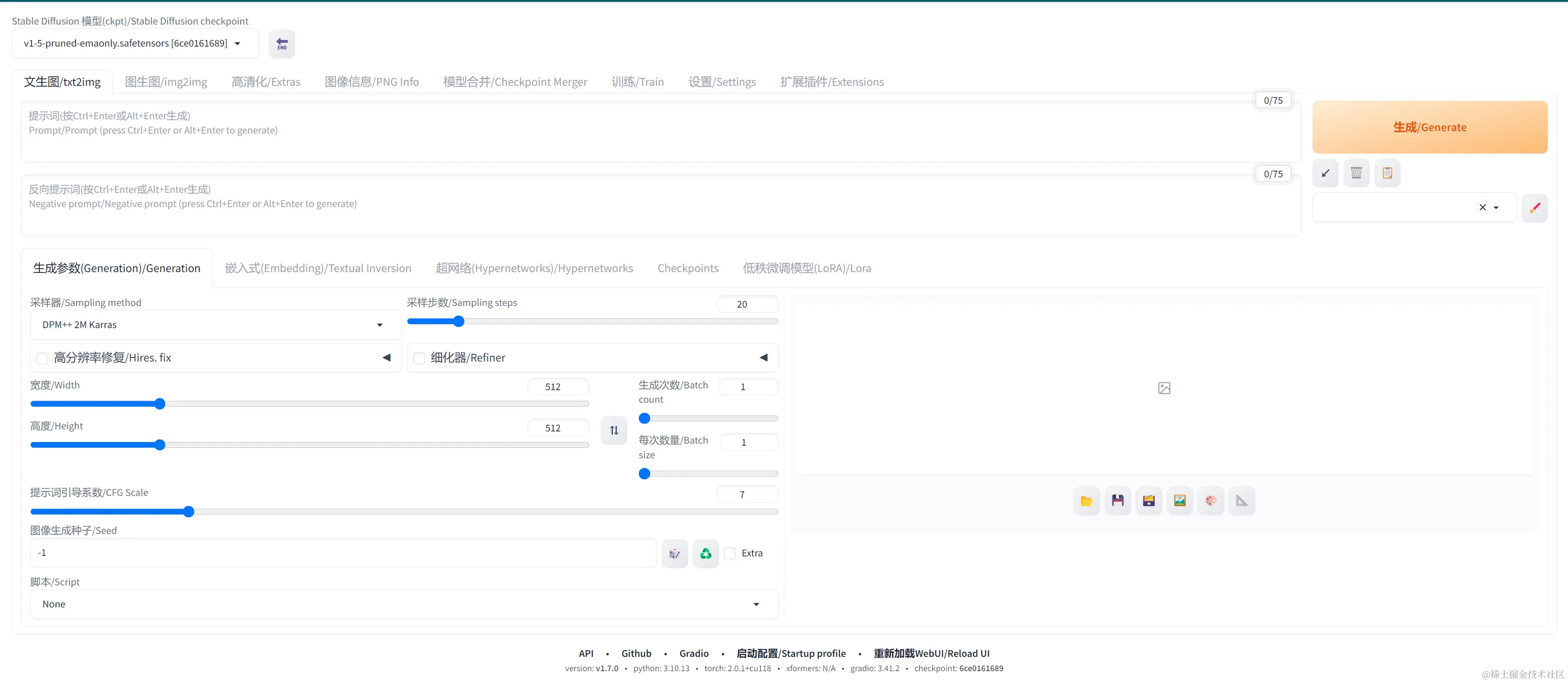Switch to the img2img tab
The height and width of the screenshot is (683, 1568).
pyautogui.click(x=165, y=82)
